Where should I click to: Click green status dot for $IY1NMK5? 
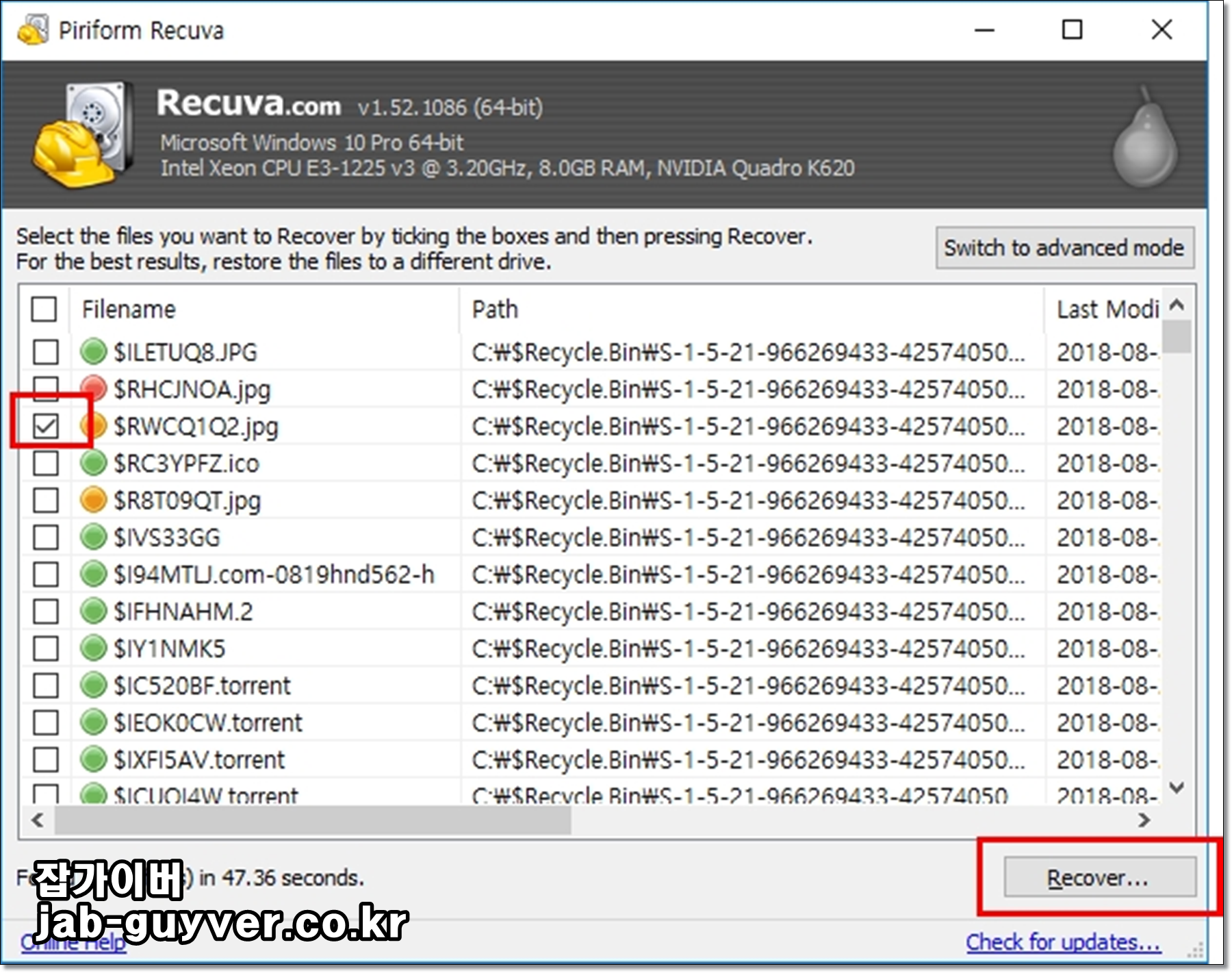pos(93,648)
